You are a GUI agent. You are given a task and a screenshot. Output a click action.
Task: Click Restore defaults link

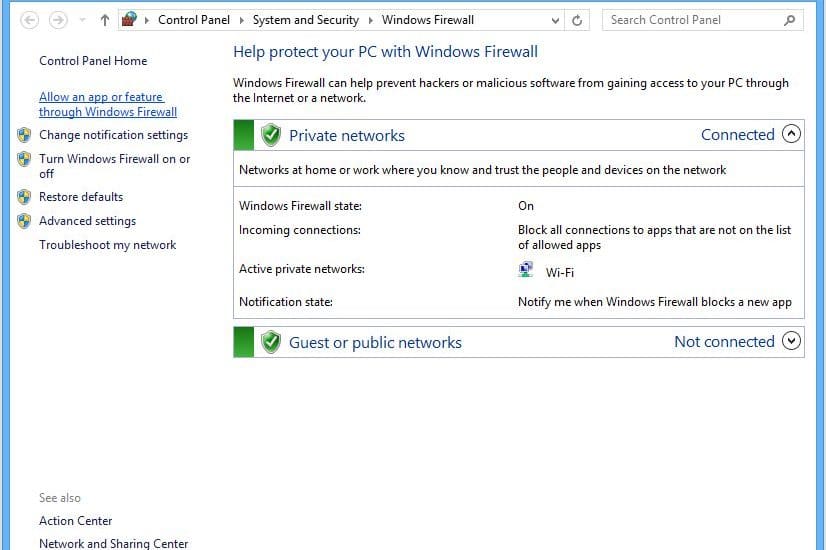(x=81, y=197)
